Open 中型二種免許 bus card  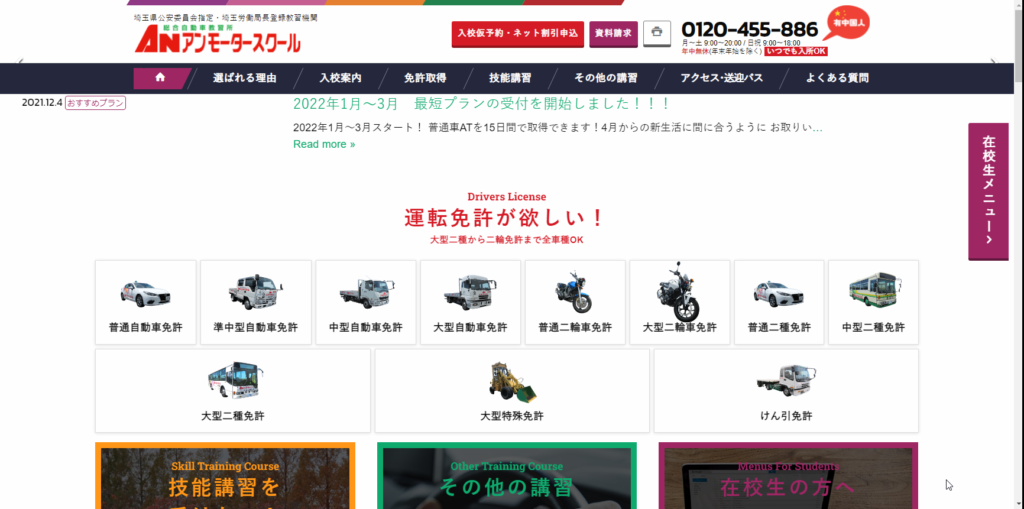click(x=874, y=303)
